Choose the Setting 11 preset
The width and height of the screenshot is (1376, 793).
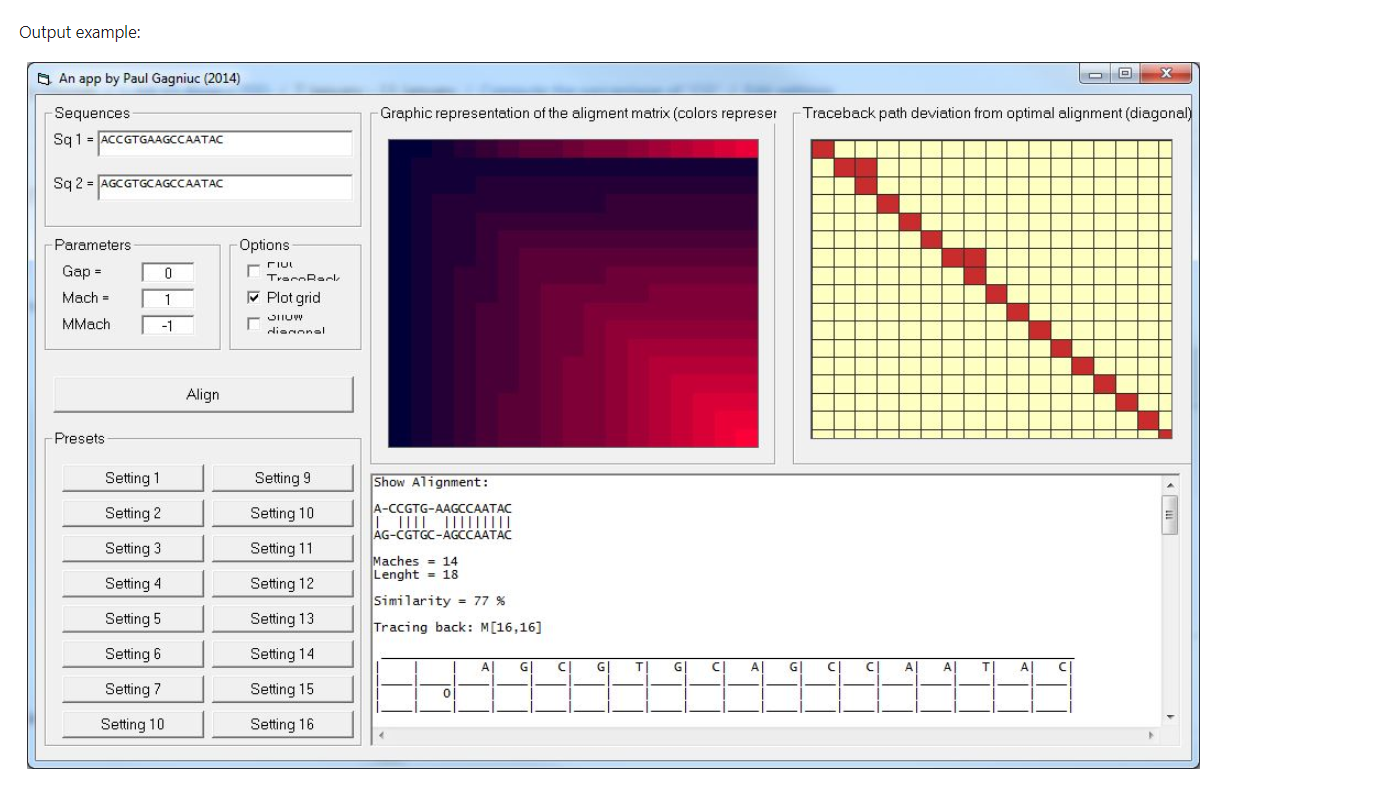(x=282, y=548)
